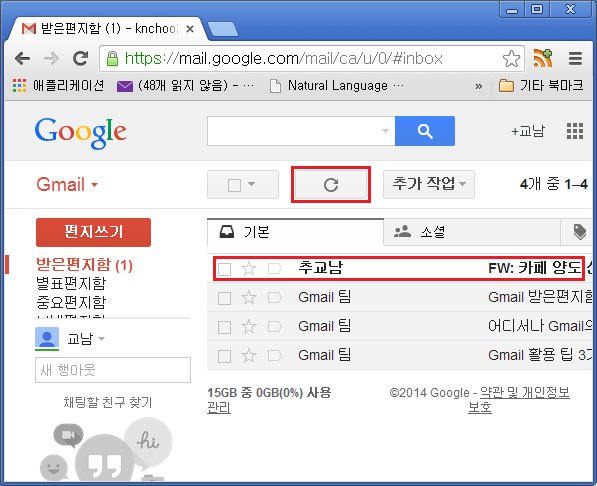Toggle importance marker on Gmail 활용 팁 email
This screenshot has width=597, height=486.
pyautogui.click(x=275, y=356)
